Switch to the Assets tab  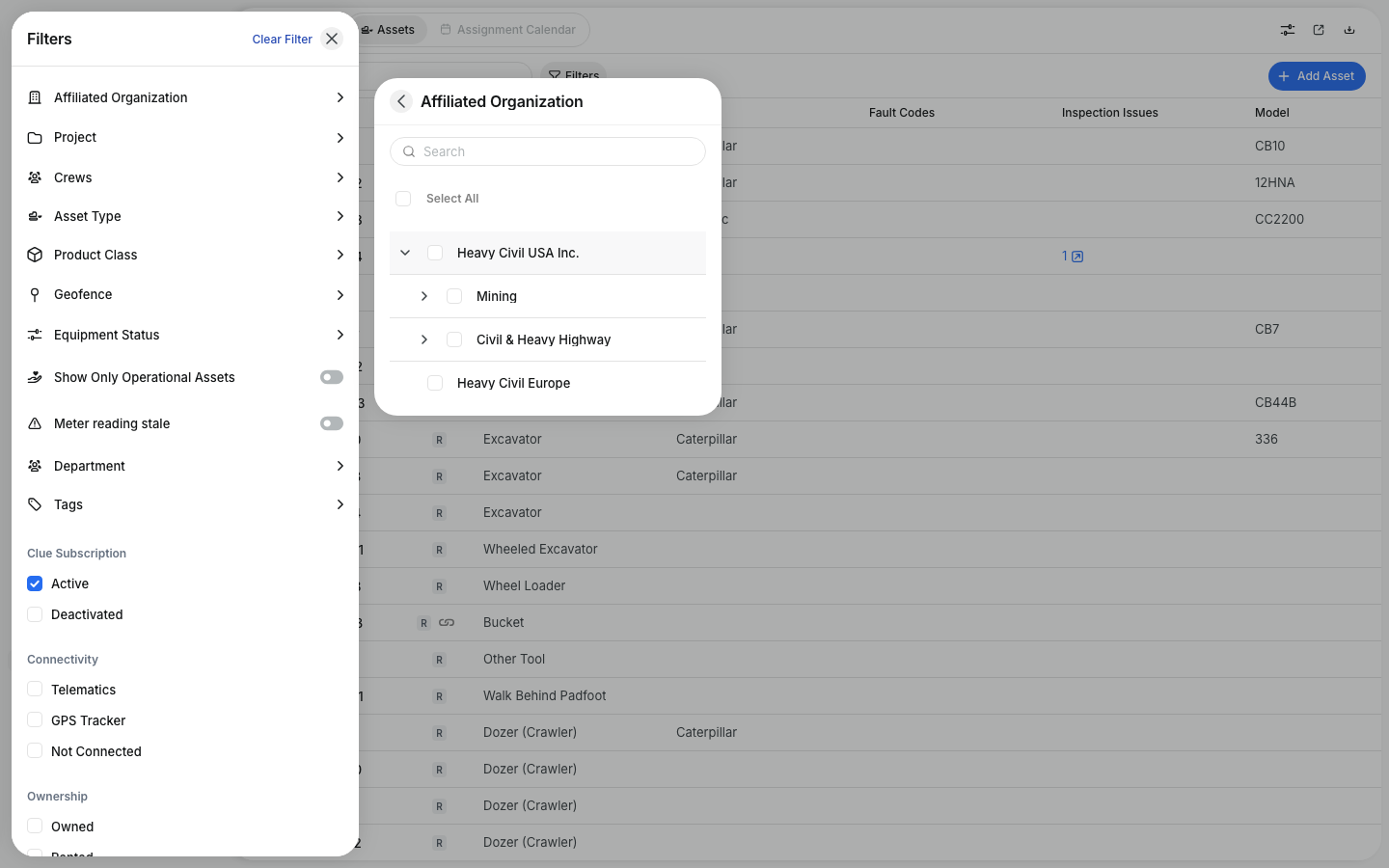point(388,30)
